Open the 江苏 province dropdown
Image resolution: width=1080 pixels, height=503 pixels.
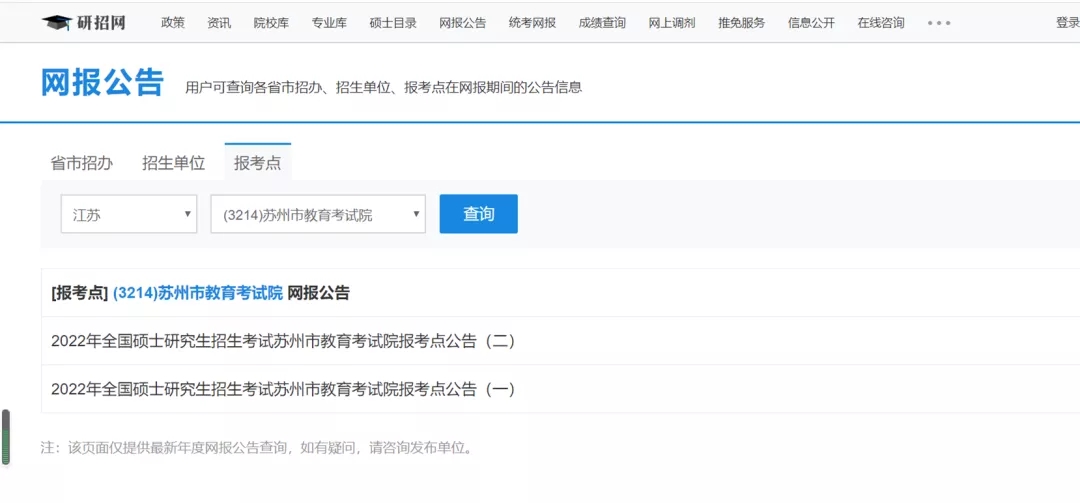tap(129, 214)
